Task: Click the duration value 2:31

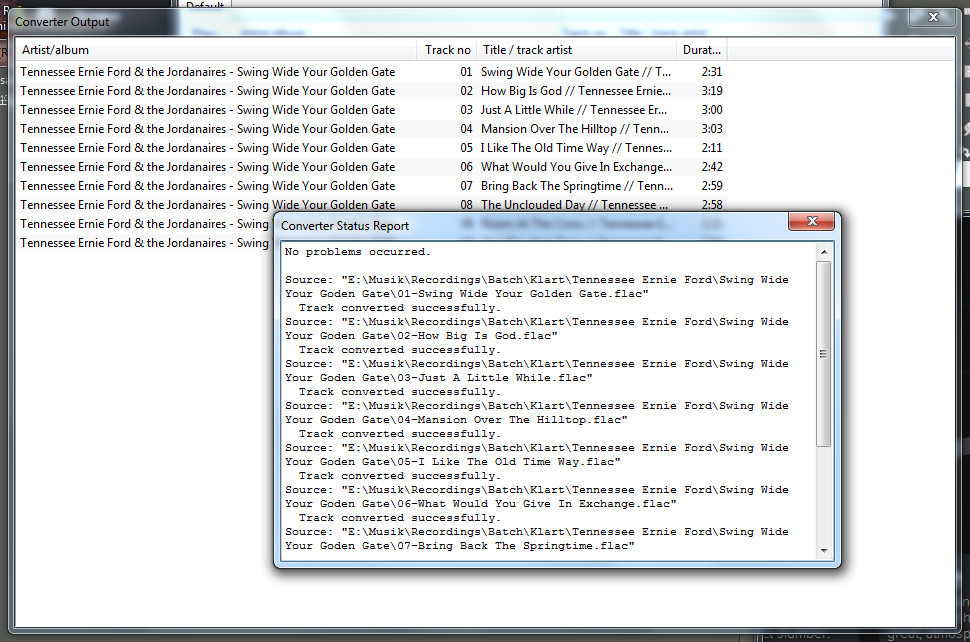Action: (711, 72)
